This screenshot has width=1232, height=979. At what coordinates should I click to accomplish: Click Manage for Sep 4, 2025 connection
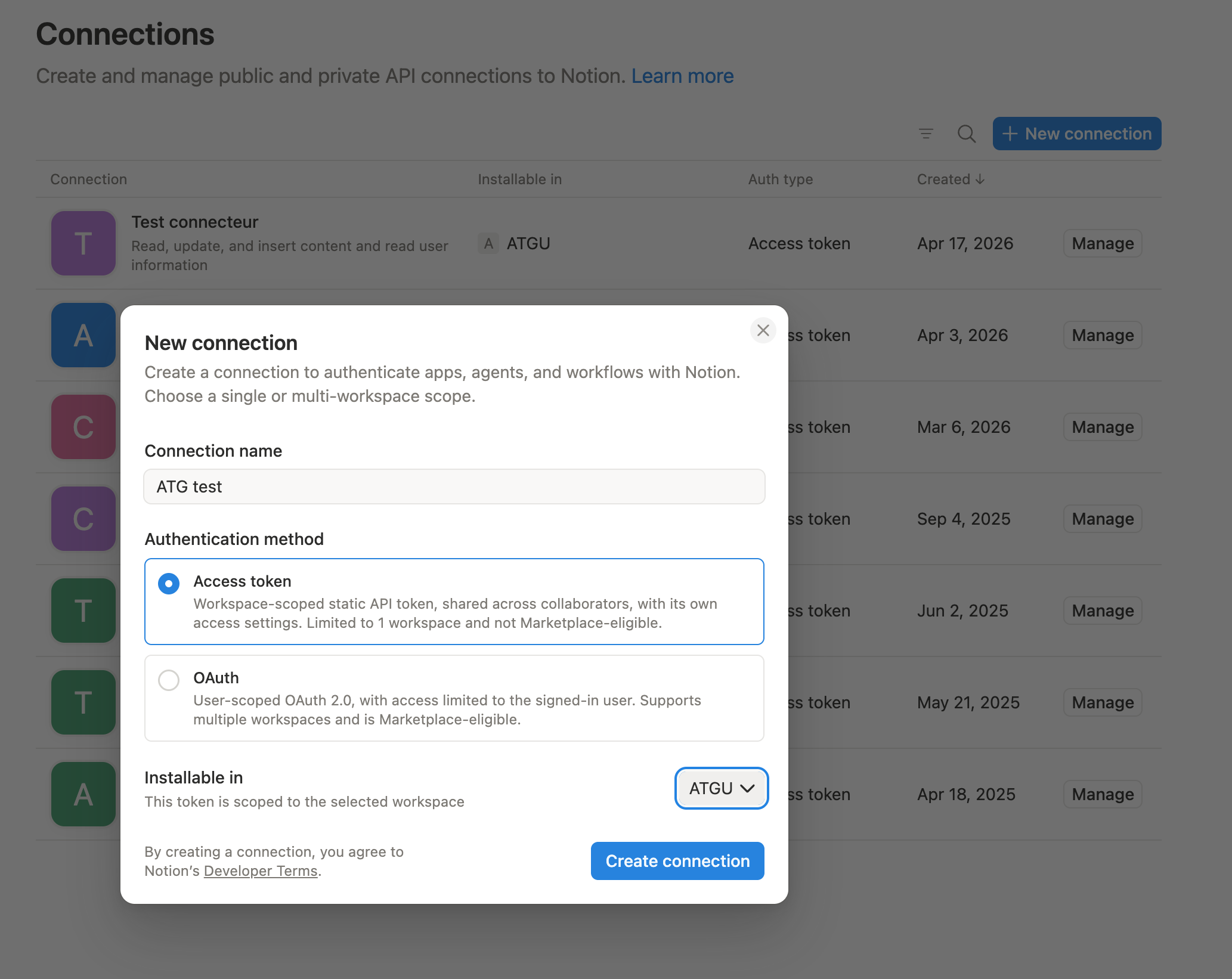(1103, 519)
